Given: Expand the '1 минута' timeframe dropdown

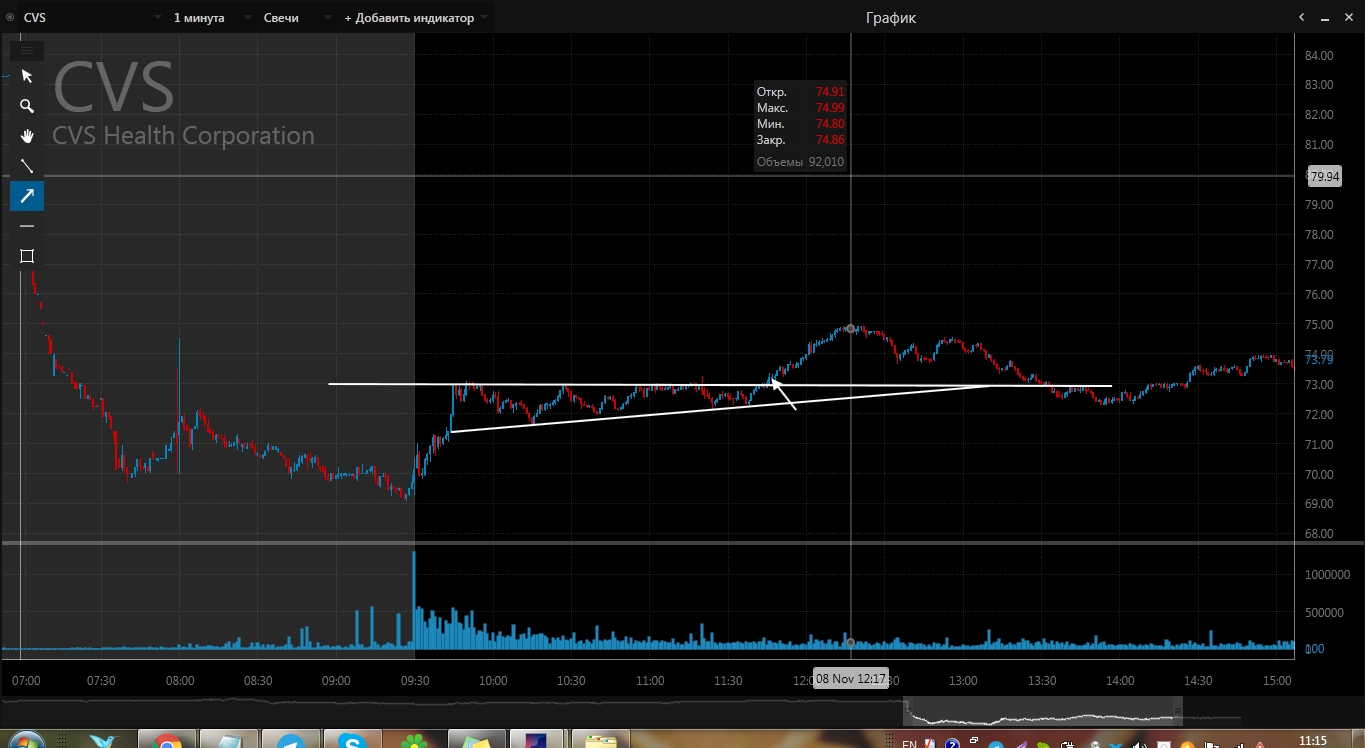Looking at the screenshot, I should pos(246,18).
